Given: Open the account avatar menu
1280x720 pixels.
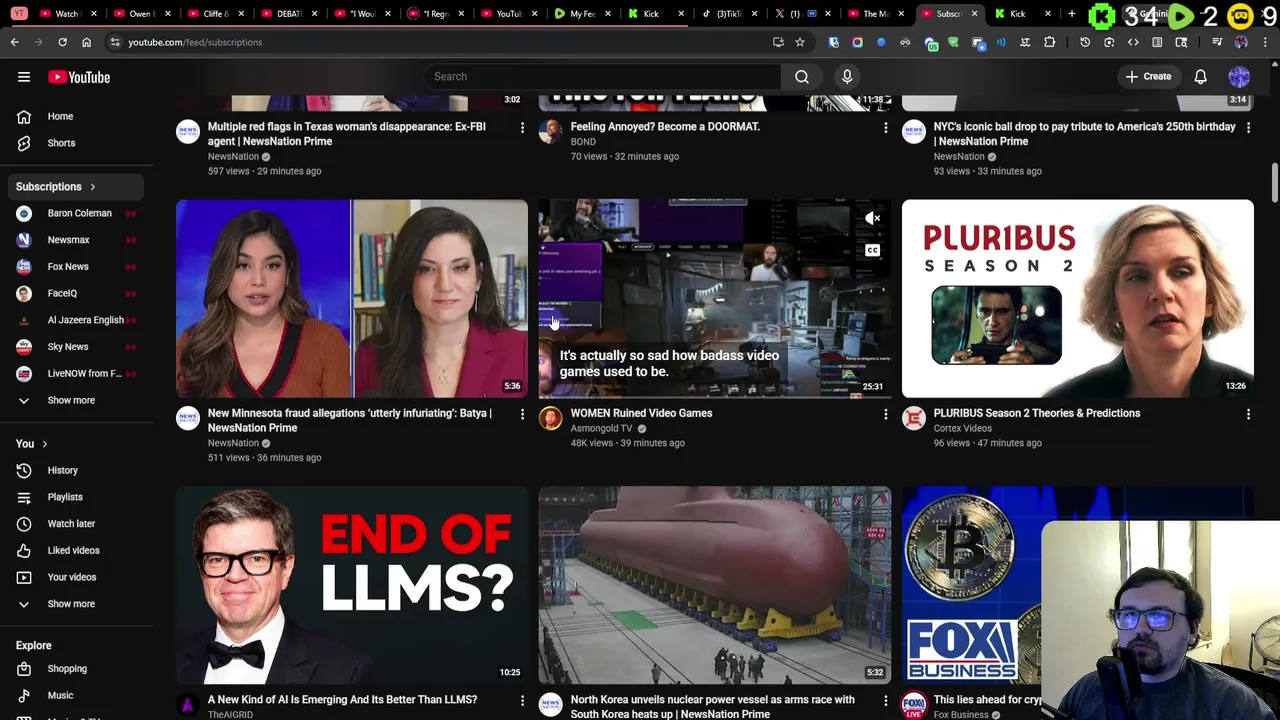Looking at the screenshot, I should click(1239, 77).
